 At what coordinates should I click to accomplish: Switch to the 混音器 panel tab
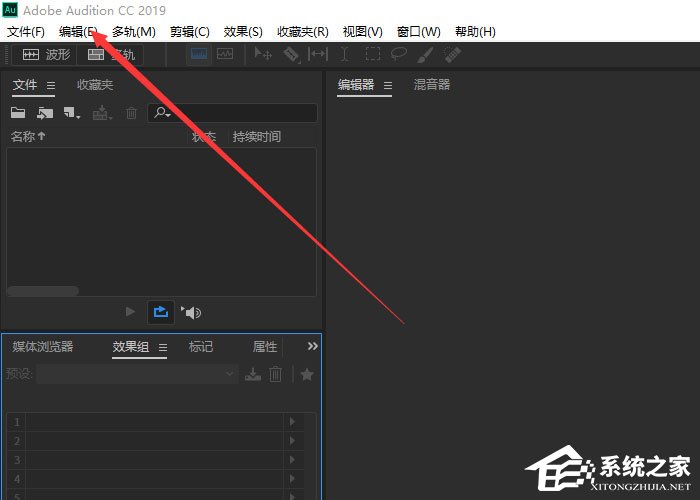pyautogui.click(x=432, y=85)
